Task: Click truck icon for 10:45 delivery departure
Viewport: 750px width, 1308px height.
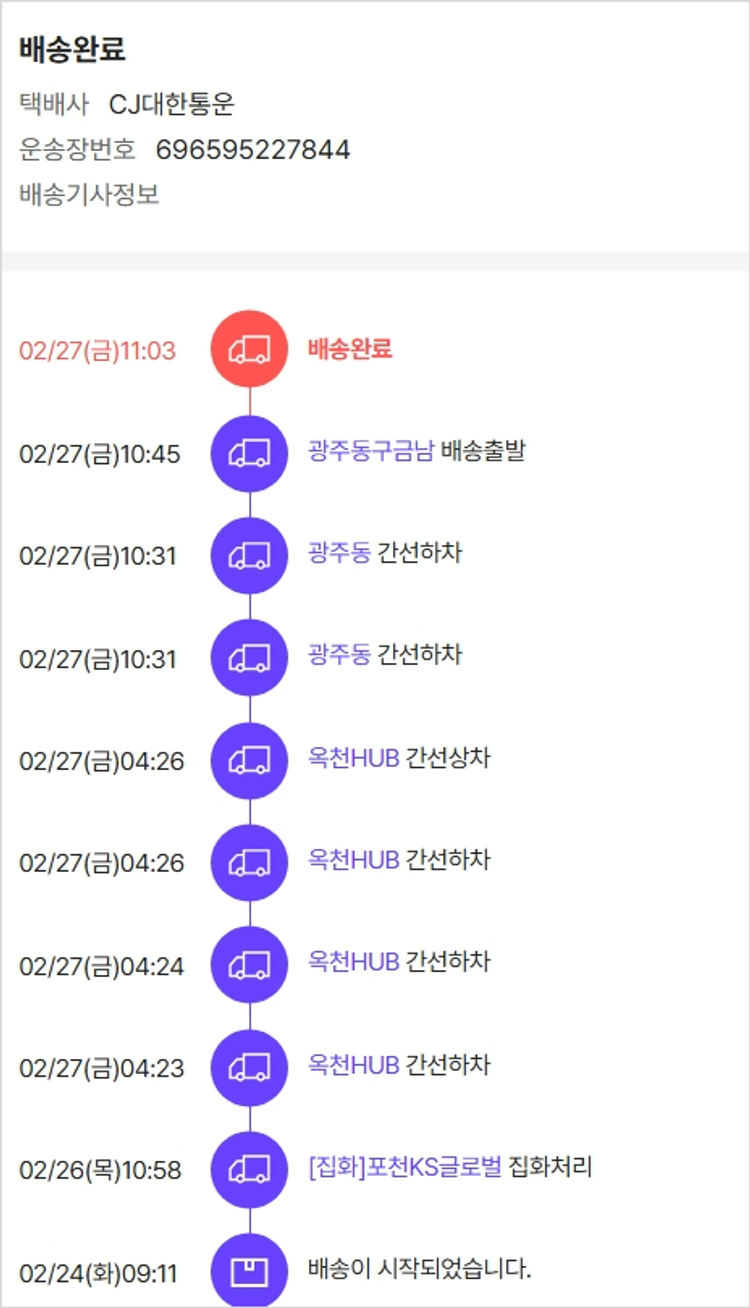Action: (249, 453)
